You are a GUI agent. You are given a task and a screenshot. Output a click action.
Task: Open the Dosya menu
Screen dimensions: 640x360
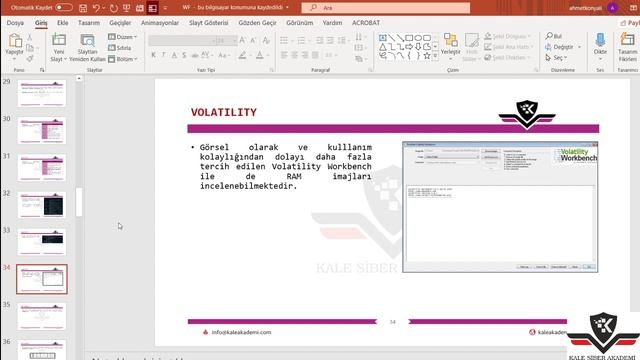(15, 23)
